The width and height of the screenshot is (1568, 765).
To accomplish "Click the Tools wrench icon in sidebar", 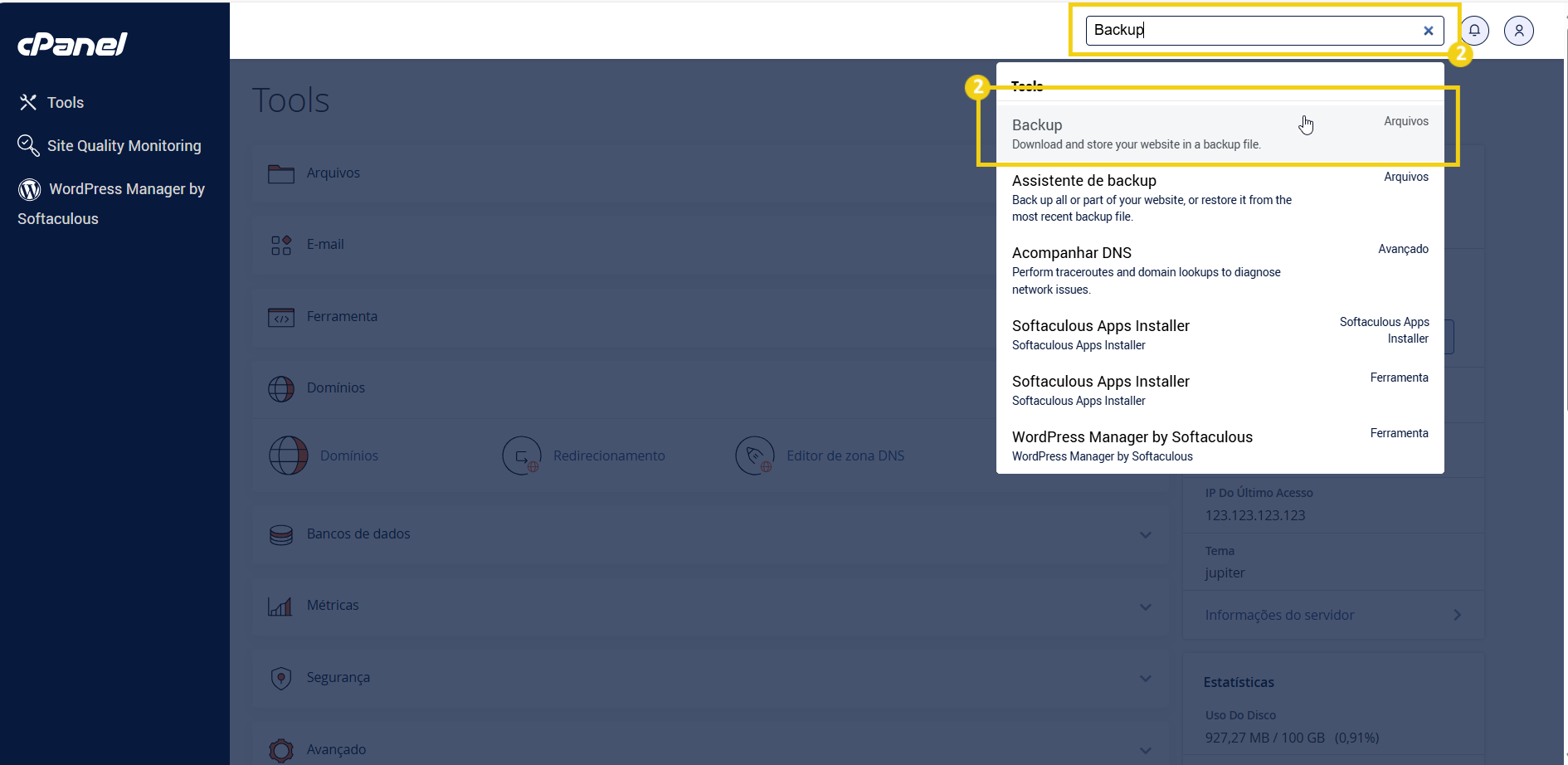I will [28, 102].
